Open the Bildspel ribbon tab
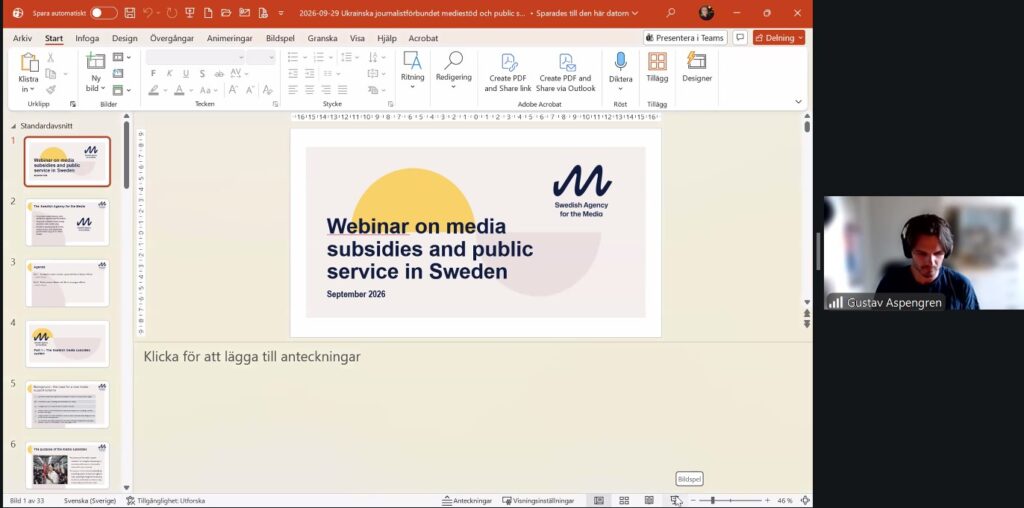The width and height of the screenshot is (1024, 508). click(280, 39)
